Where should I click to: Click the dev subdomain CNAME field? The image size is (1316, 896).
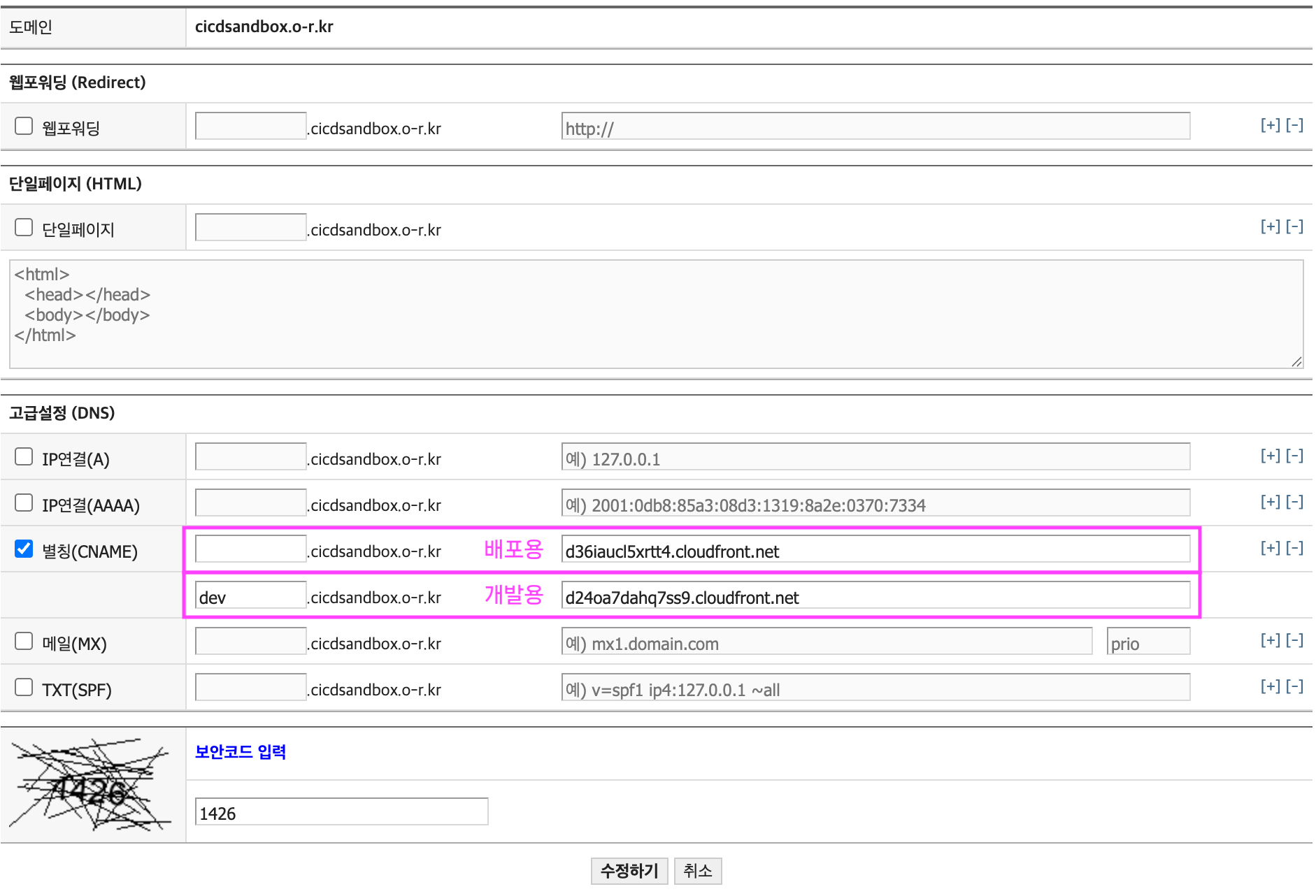[250, 595]
